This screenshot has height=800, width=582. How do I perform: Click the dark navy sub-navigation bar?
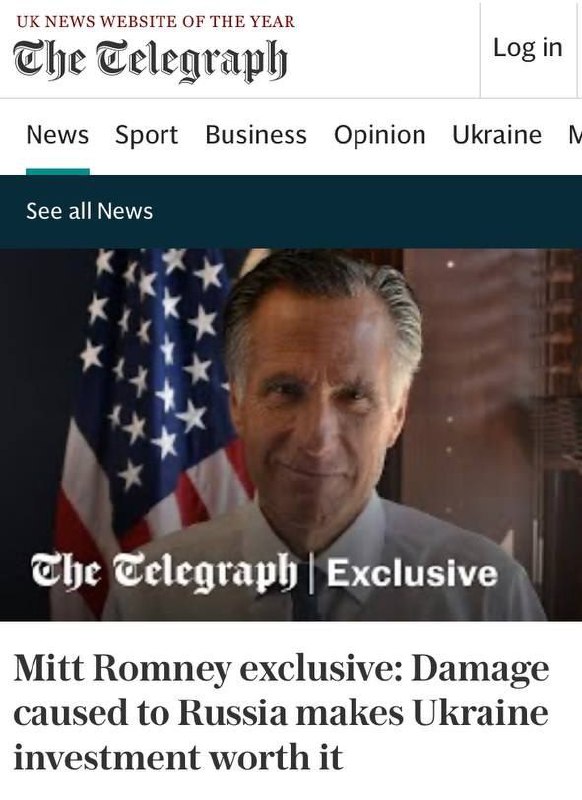tap(291, 212)
